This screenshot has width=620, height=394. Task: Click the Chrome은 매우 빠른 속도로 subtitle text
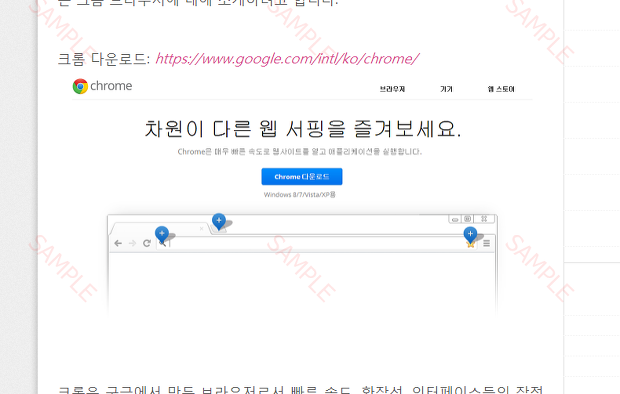click(300, 152)
